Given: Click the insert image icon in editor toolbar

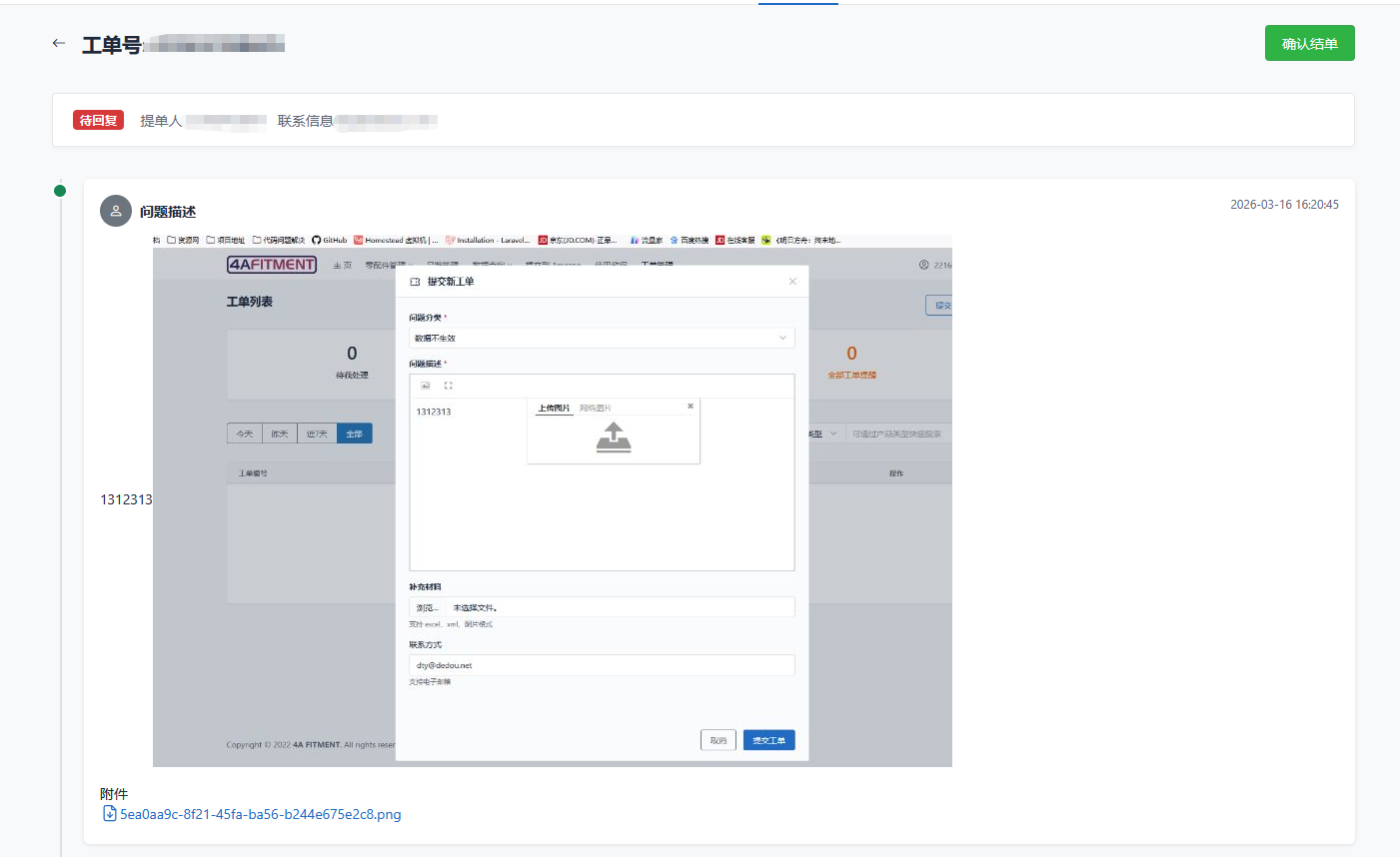Looking at the screenshot, I should 425,386.
